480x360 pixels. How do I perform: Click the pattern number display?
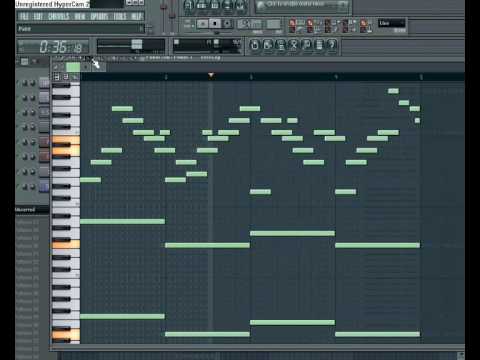point(273,24)
